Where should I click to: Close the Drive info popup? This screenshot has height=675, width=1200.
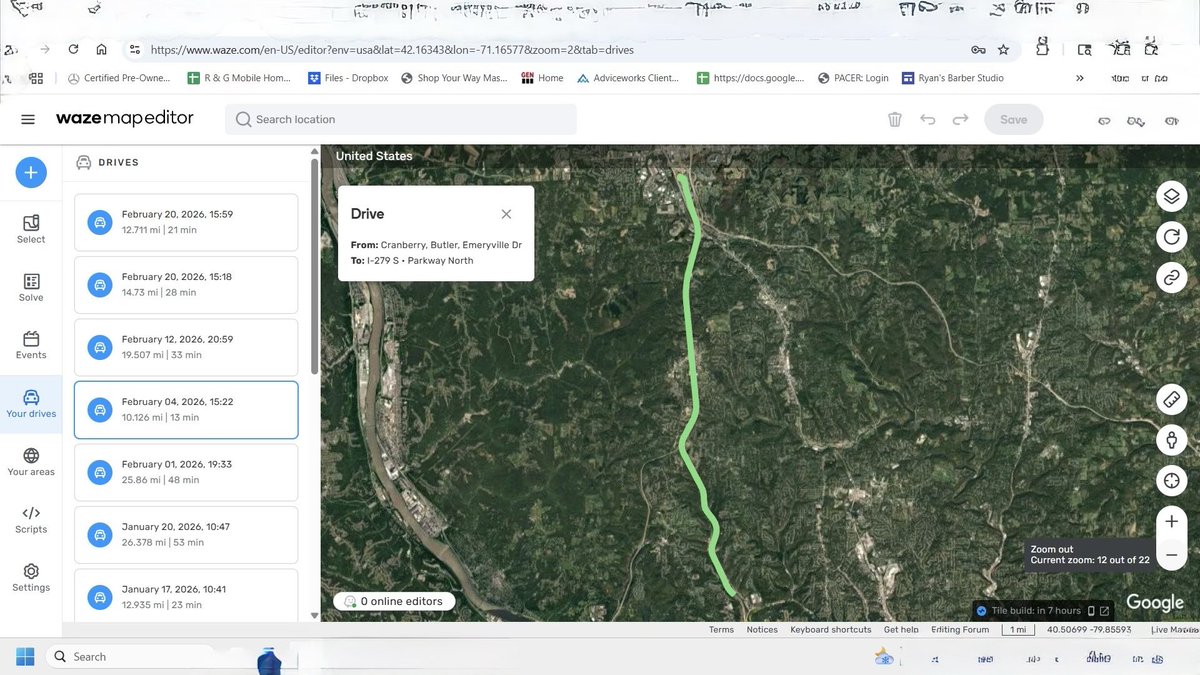(506, 214)
